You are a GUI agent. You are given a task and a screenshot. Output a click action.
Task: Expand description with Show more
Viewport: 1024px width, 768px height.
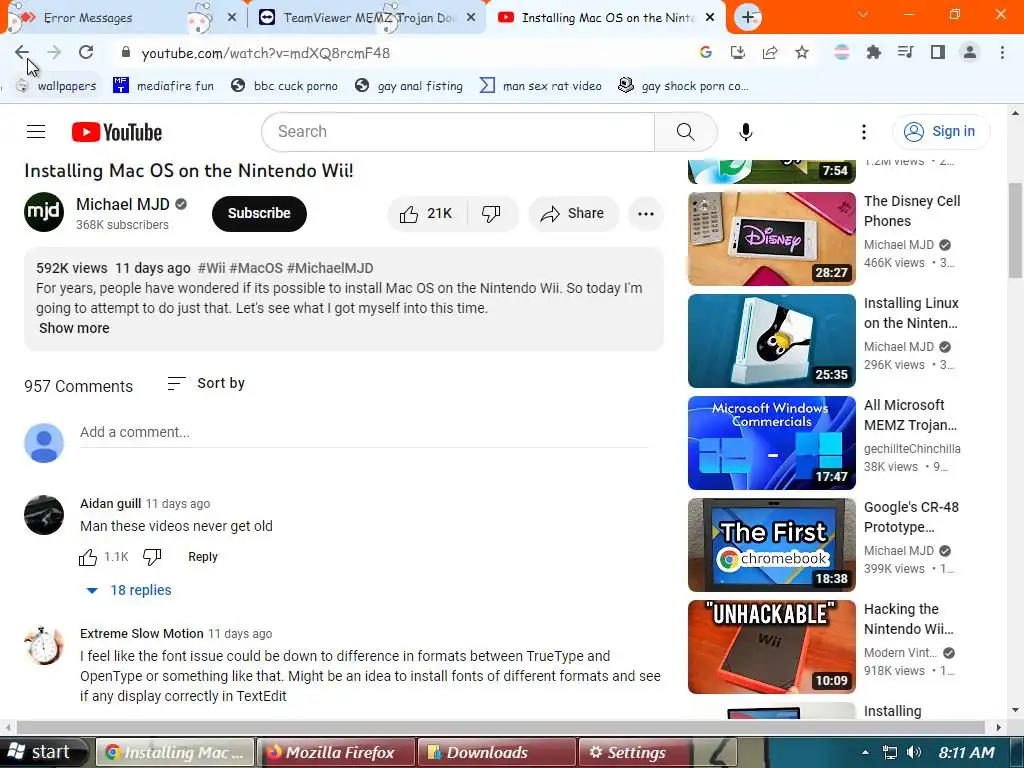click(74, 328)
